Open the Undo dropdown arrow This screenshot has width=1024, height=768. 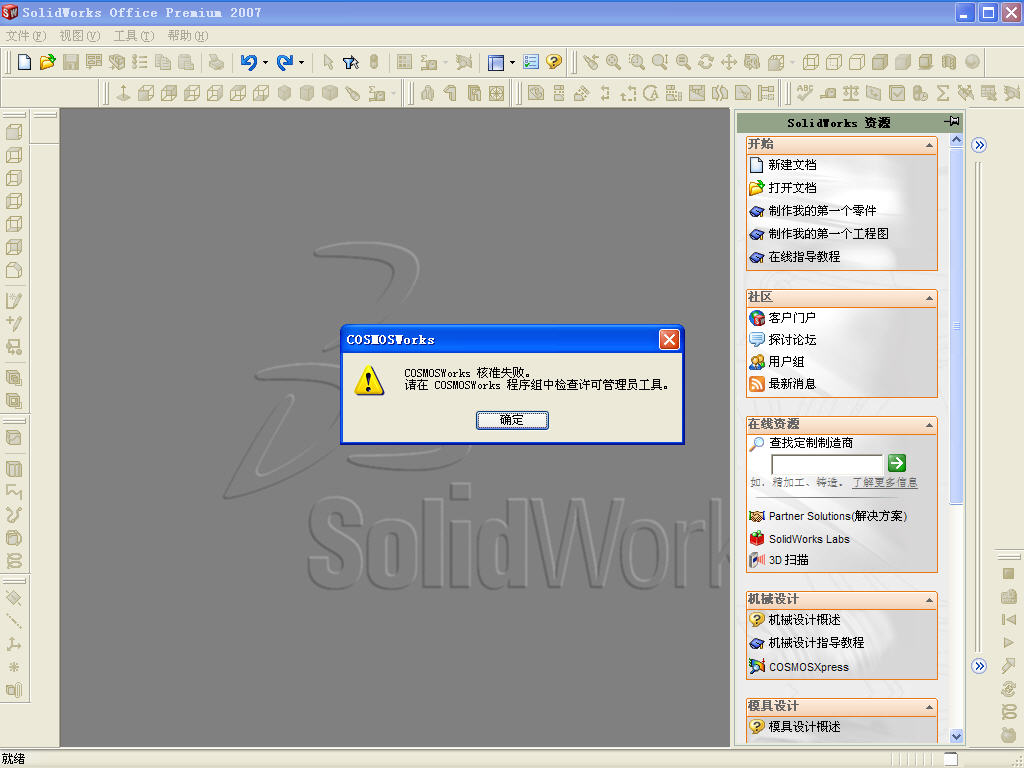[x=265, y=63]
